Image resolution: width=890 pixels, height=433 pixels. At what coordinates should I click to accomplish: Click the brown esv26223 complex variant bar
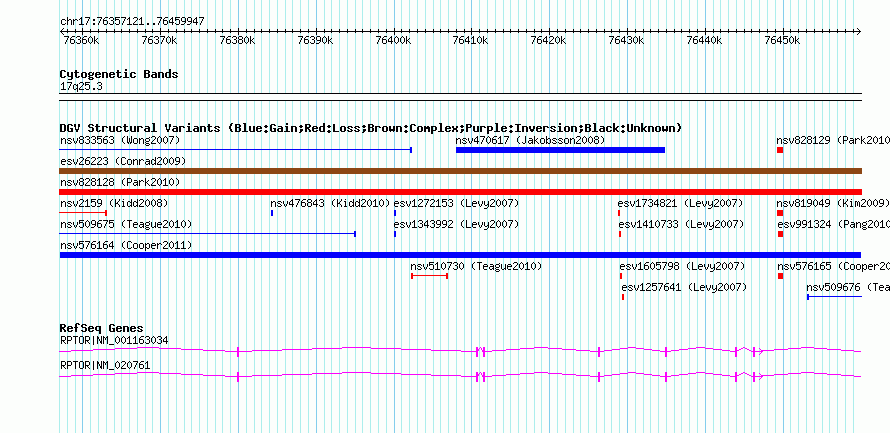pos(460,171)
